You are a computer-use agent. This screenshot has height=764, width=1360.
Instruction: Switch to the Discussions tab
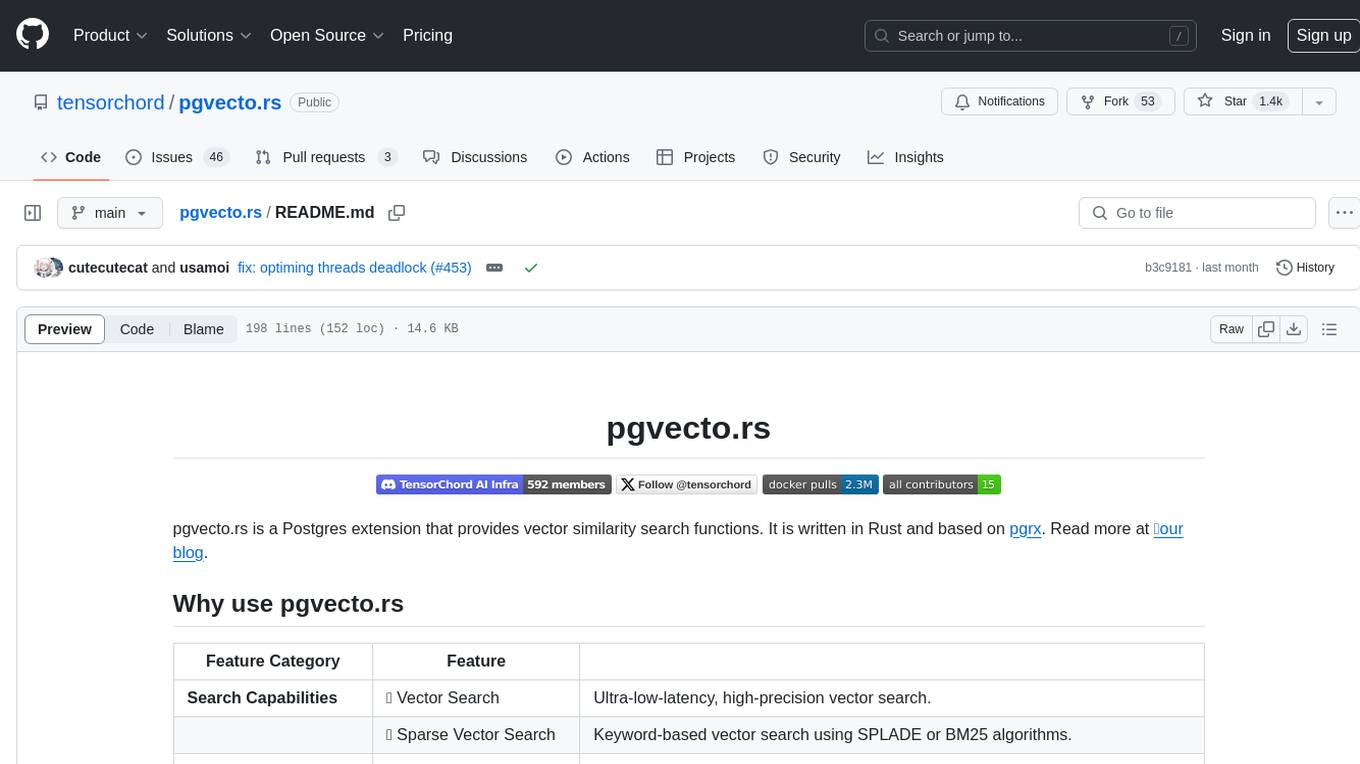475,157
